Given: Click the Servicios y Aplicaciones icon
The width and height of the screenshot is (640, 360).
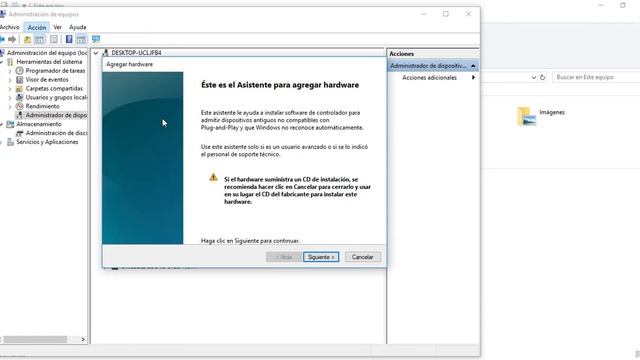Looking at the screenshot, I should point(10,142).
